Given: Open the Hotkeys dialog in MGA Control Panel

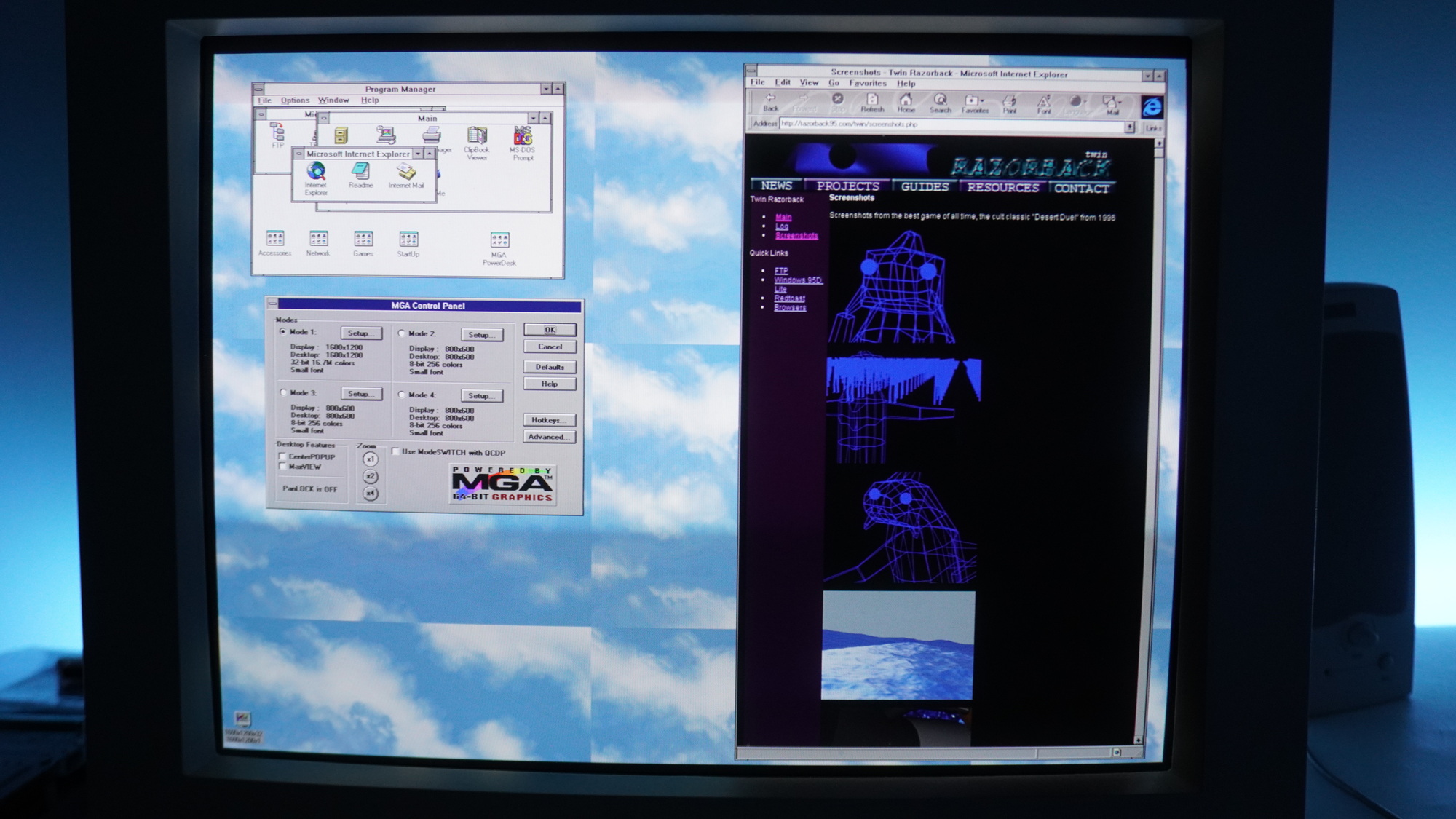Looking at the screenshot, I should [x=550, y=420].
